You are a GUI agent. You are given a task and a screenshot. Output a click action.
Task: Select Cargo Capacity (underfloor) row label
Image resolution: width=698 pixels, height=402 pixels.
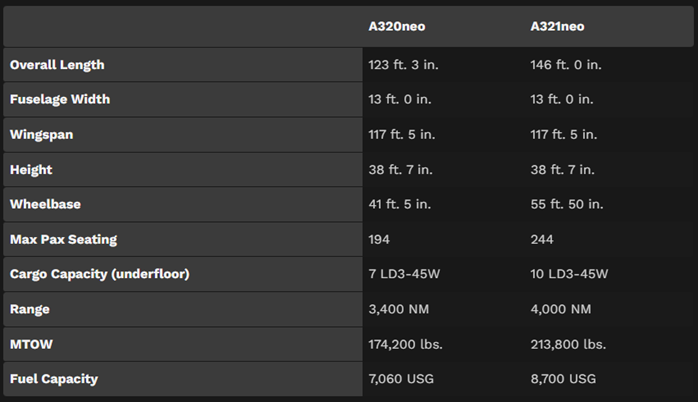pos(99,274)
